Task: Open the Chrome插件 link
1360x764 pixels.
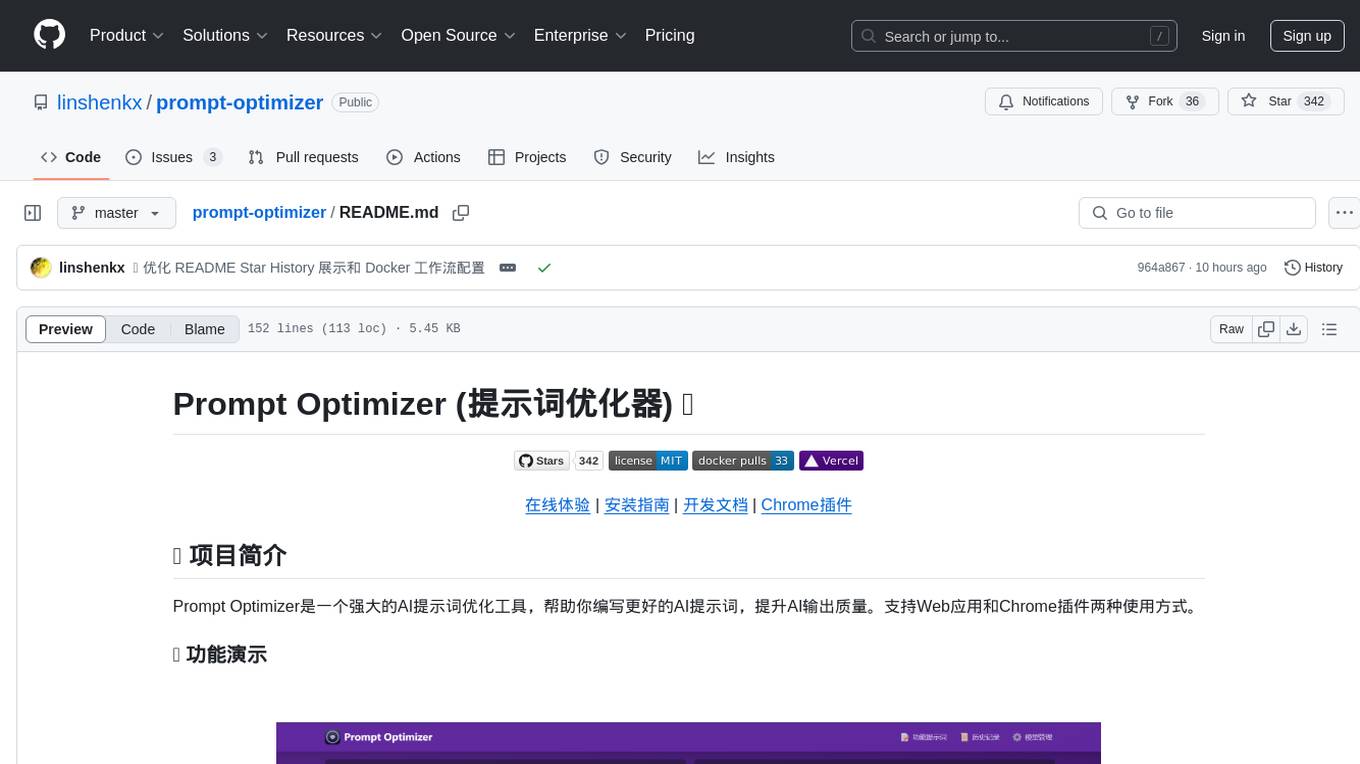Action: coord(806,505)
